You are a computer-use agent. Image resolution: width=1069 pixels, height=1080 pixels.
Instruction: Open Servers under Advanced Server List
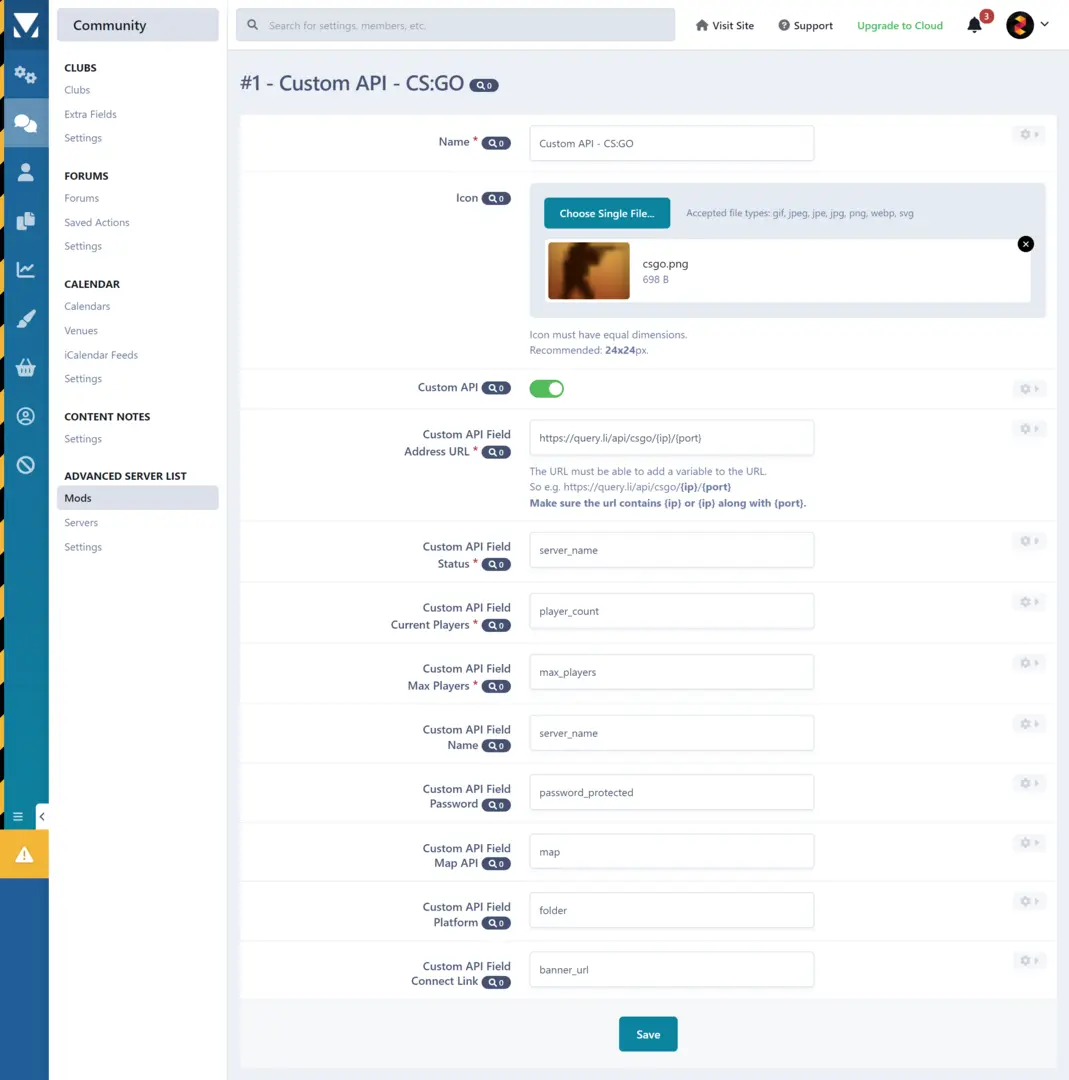(x=81, y=523)
